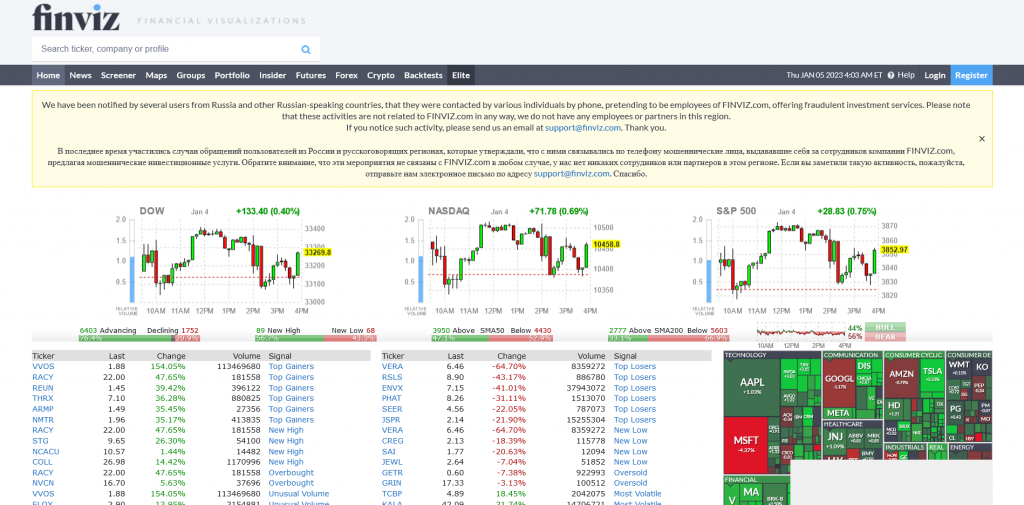The width and height of the screenshot is (1024, 505).
Task: Close the yellow fraud warning banner
Action: [x=981, y=139]
